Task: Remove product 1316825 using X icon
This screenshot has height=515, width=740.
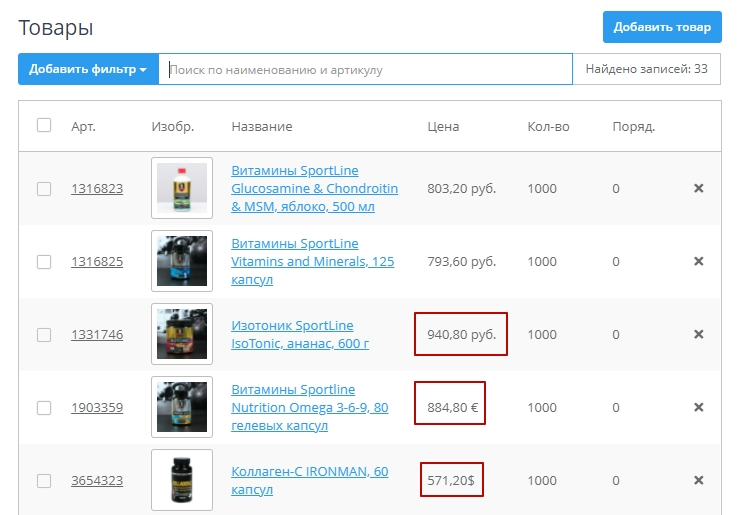Action: click(x=699, y=261)
